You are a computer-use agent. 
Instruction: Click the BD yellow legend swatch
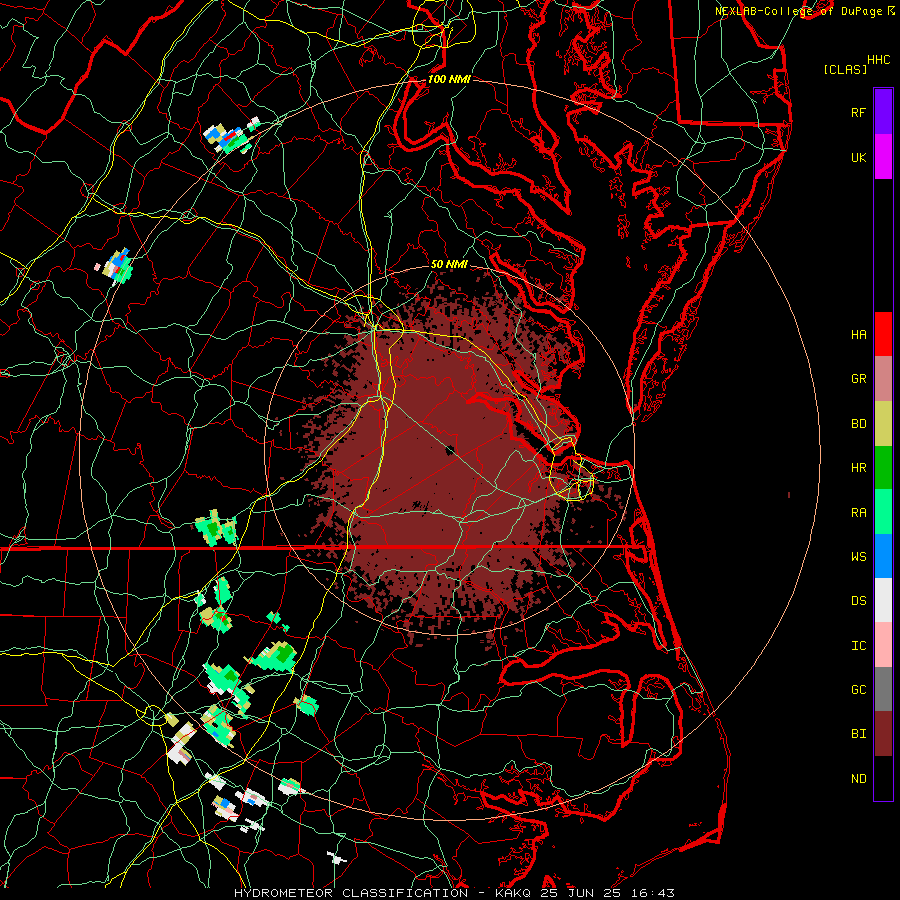[x=883, y=423]
